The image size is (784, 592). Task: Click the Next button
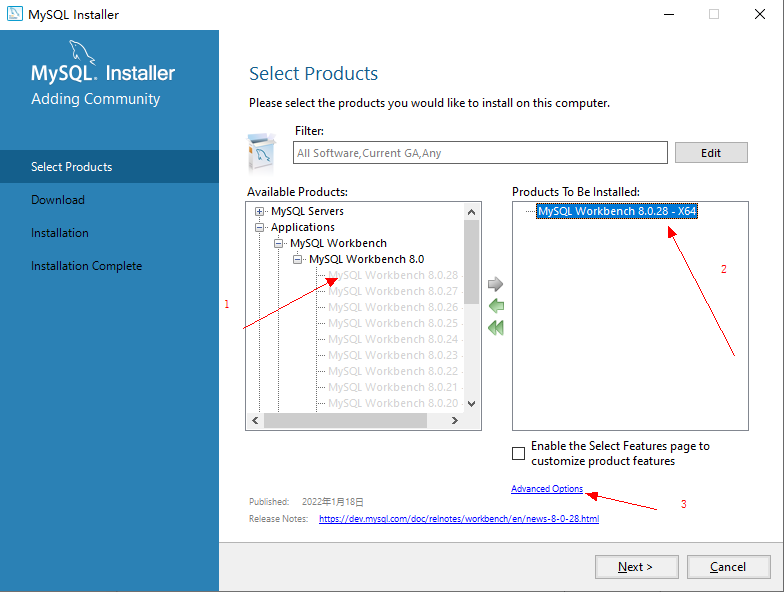tap(636, 566)
